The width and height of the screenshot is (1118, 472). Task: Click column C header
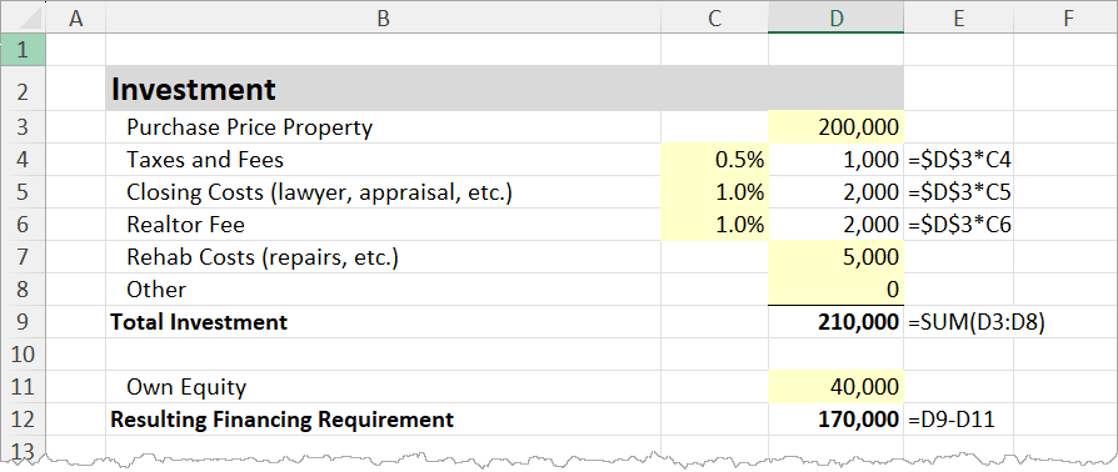tap(714, 18)
